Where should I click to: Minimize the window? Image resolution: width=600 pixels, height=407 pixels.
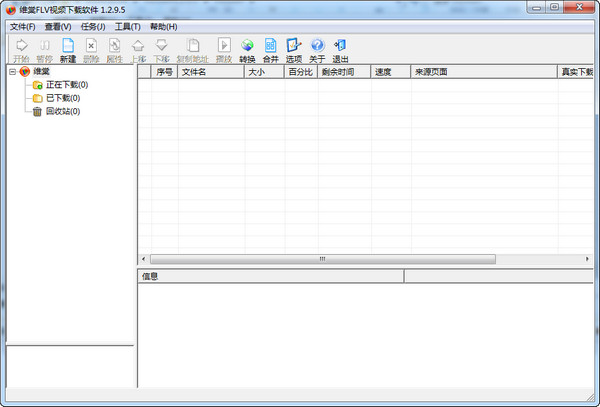536,7
